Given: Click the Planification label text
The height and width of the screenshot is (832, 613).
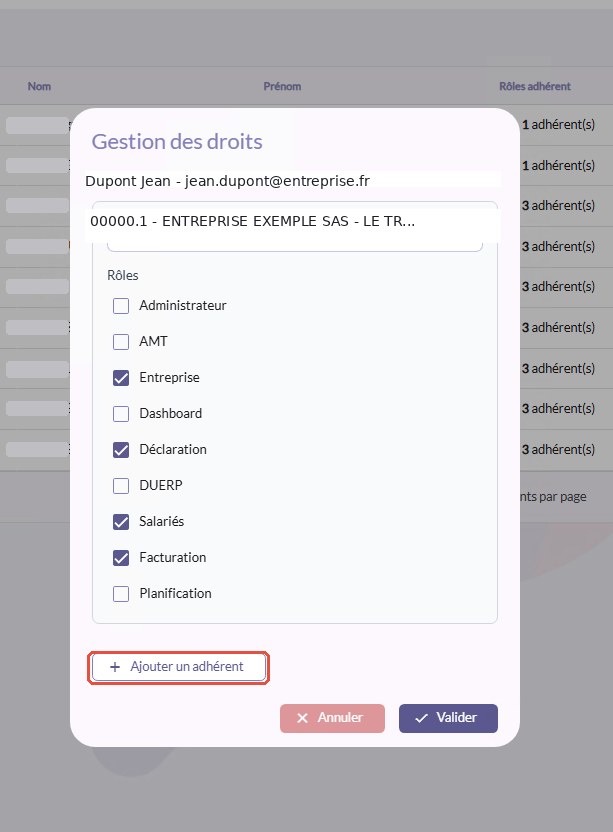Looking at the screenshot, I should pyautogui.click(x=176, y=594).
